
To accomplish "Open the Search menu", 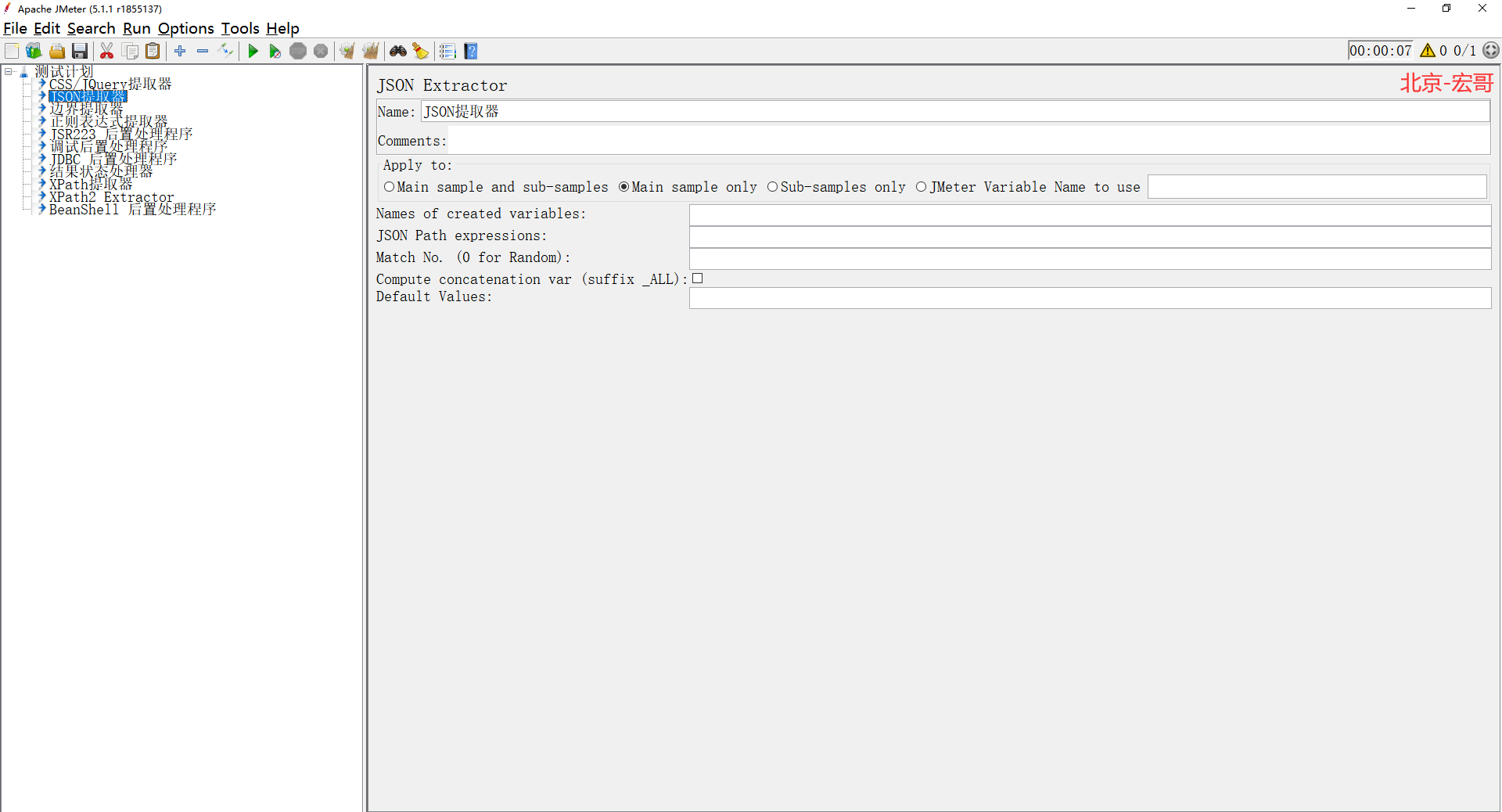I will coord(92,29).
